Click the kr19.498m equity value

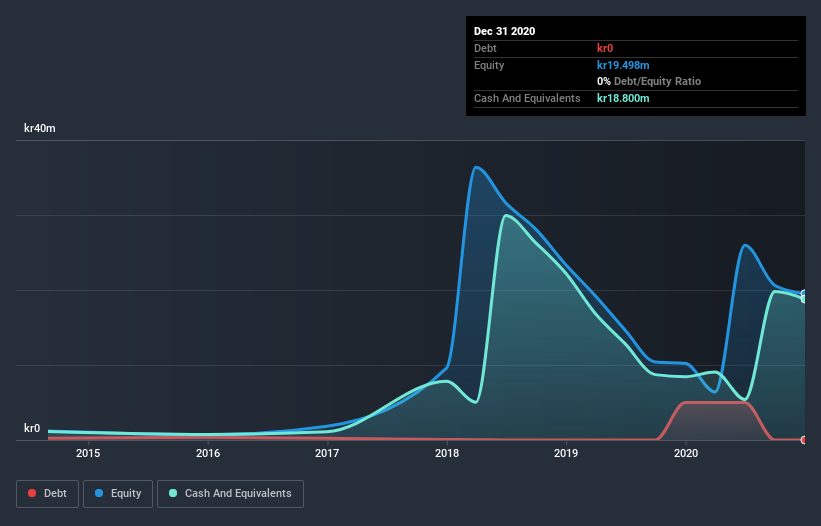tap(623, 65)
